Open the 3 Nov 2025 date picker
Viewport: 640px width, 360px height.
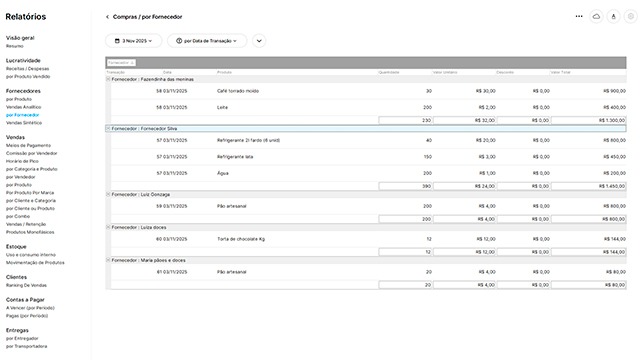(x=133, y=41)
